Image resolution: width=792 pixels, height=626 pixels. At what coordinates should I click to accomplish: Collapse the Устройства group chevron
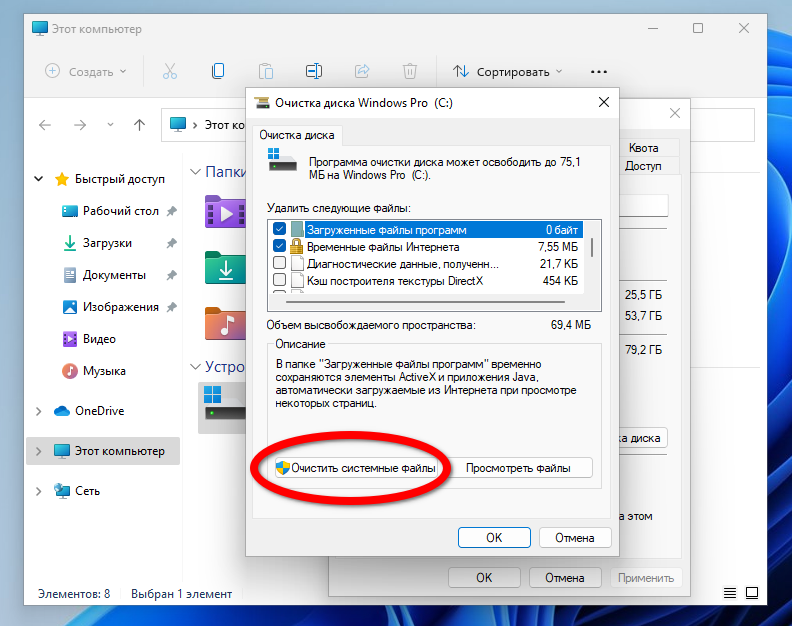click(195, 367)
